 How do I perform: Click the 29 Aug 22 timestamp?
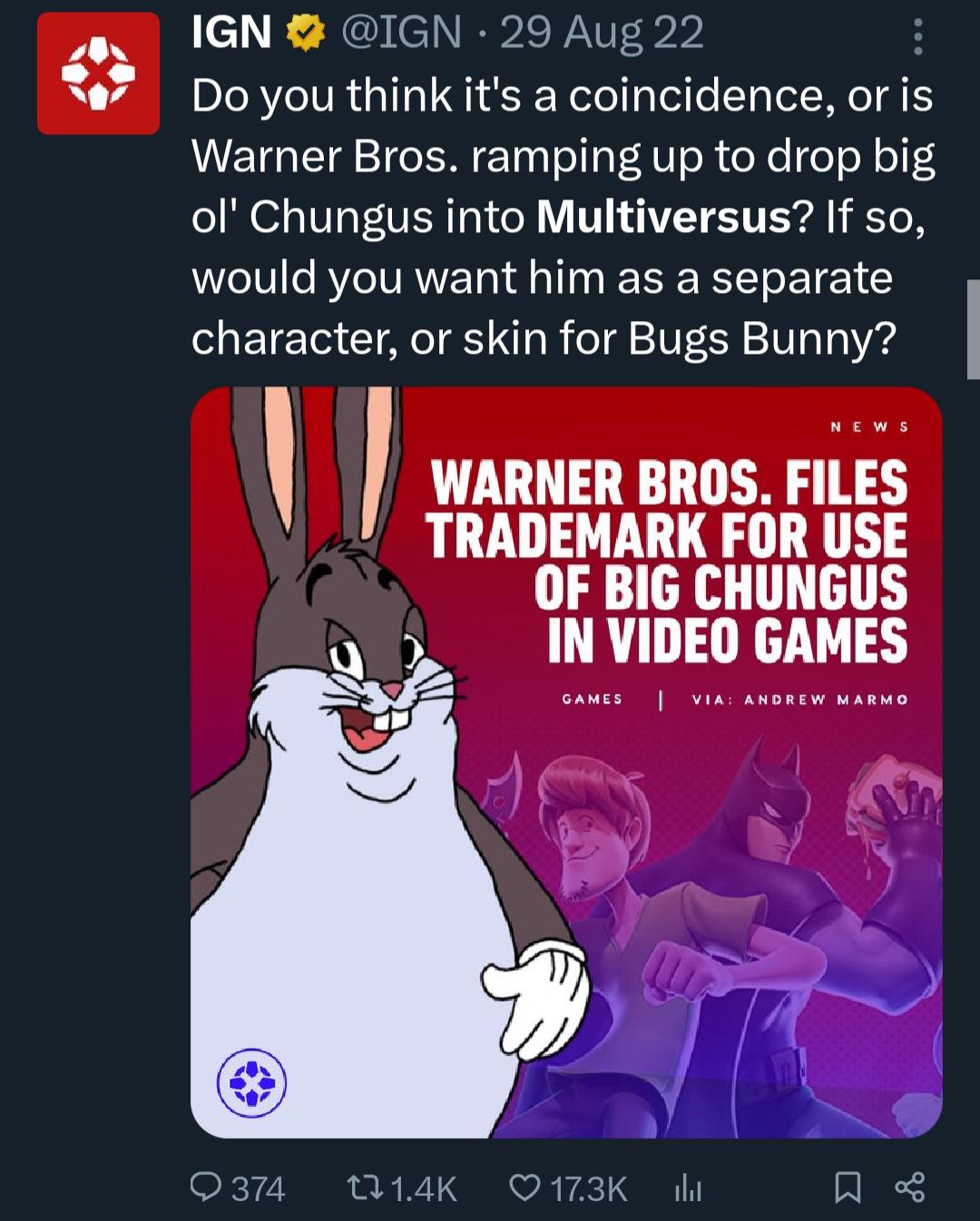point(602,34)
